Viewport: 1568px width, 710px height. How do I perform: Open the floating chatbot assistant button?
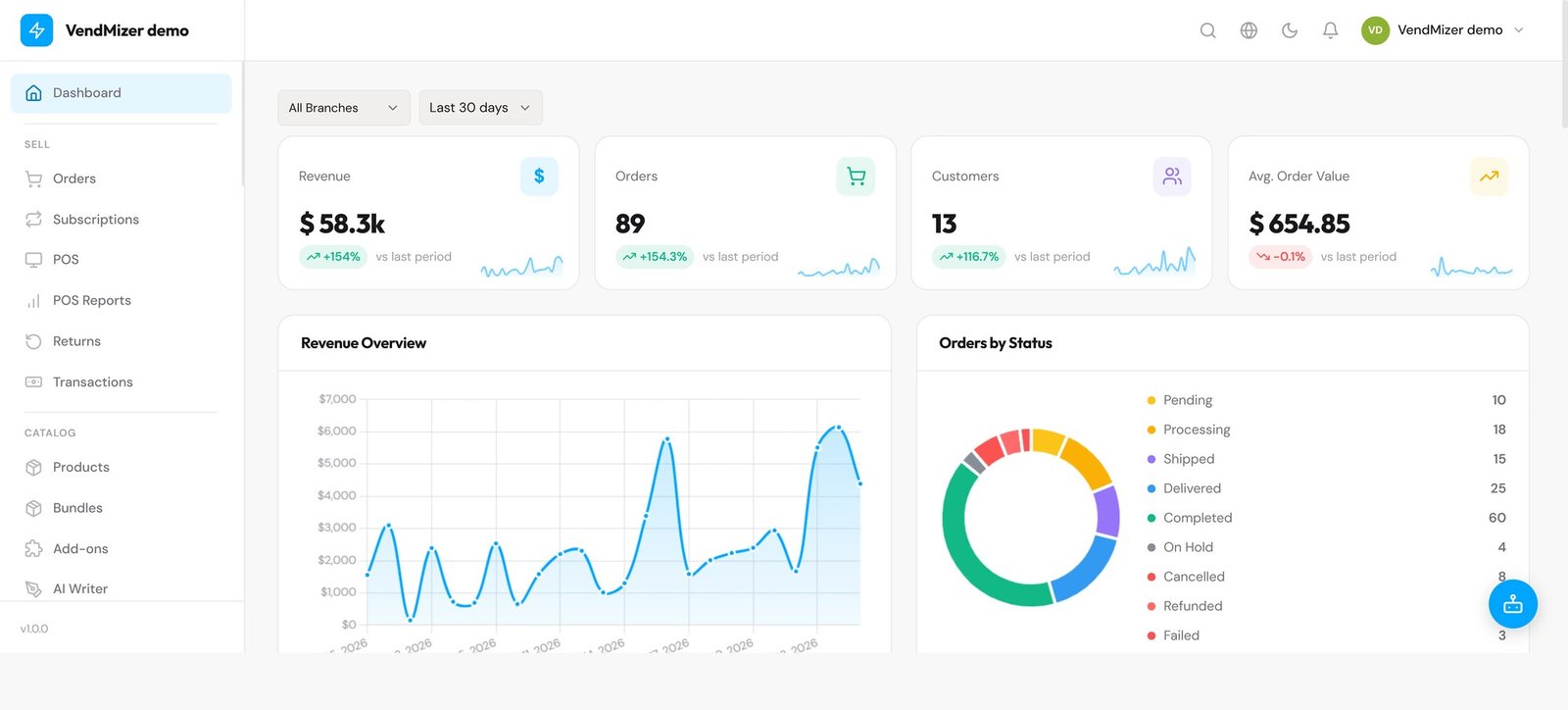[1513, 604]
